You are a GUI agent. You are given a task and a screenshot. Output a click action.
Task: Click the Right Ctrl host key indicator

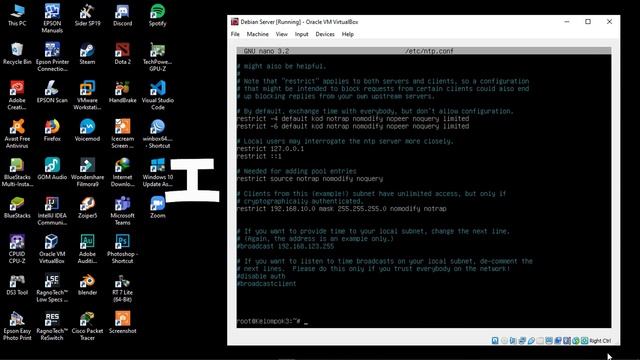(600, 341)
